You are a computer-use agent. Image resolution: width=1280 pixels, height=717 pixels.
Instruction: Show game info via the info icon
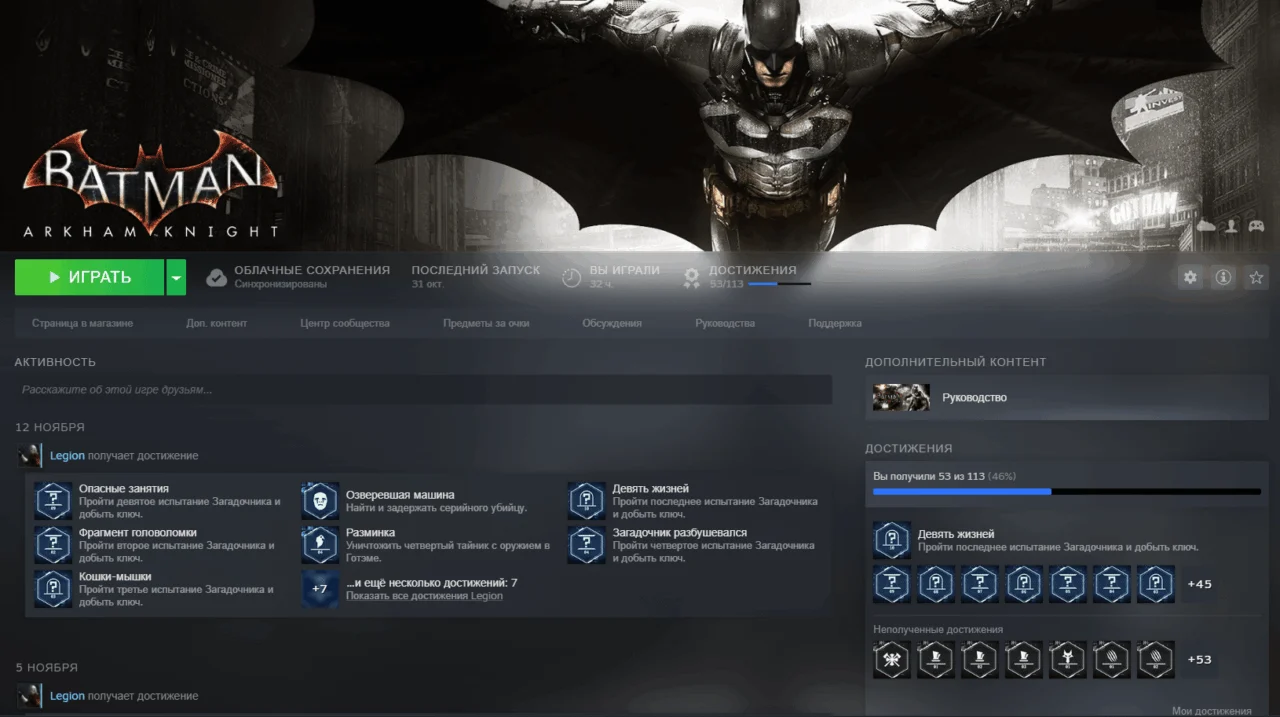point(1223,278)
